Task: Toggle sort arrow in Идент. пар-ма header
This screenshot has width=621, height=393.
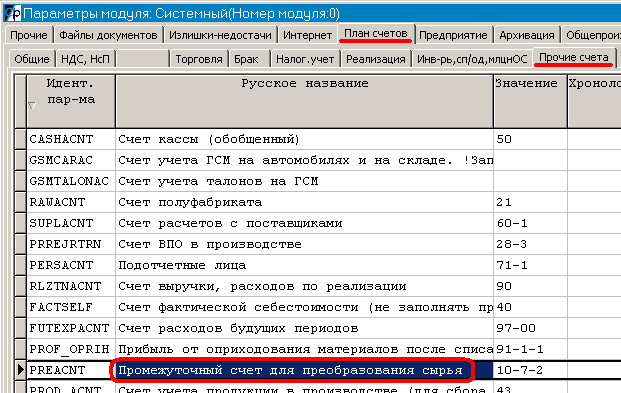Action: pyautogui.click(x=32, y=105)
